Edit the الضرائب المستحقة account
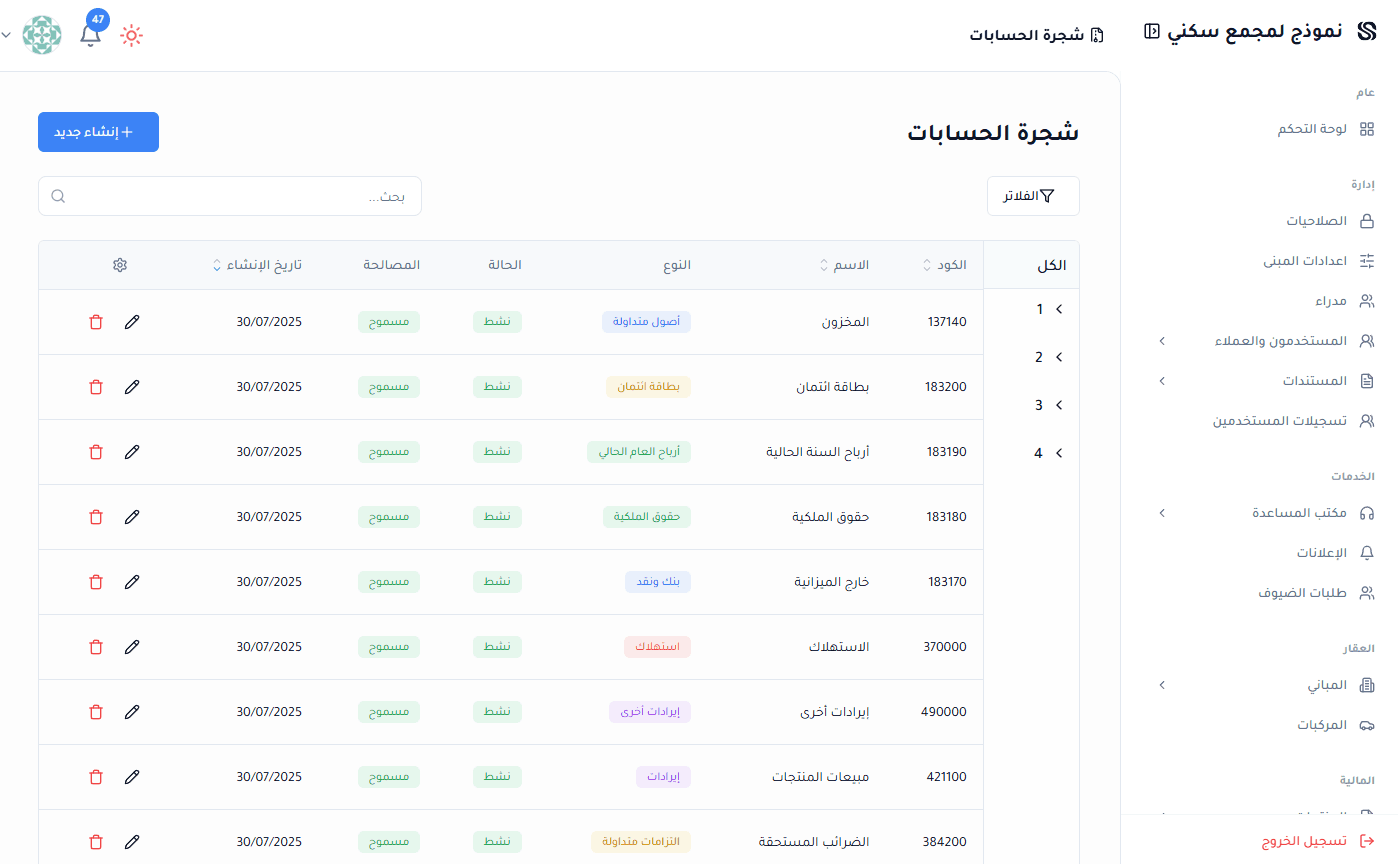This screenshot has height=864, width=1398. click(x=132, y=842)
